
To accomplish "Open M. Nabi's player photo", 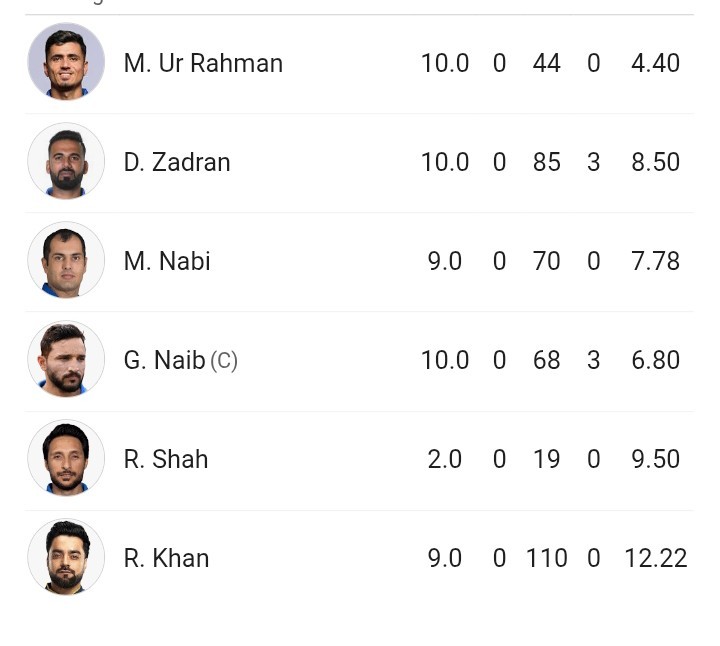I will [x=66, y=260].
